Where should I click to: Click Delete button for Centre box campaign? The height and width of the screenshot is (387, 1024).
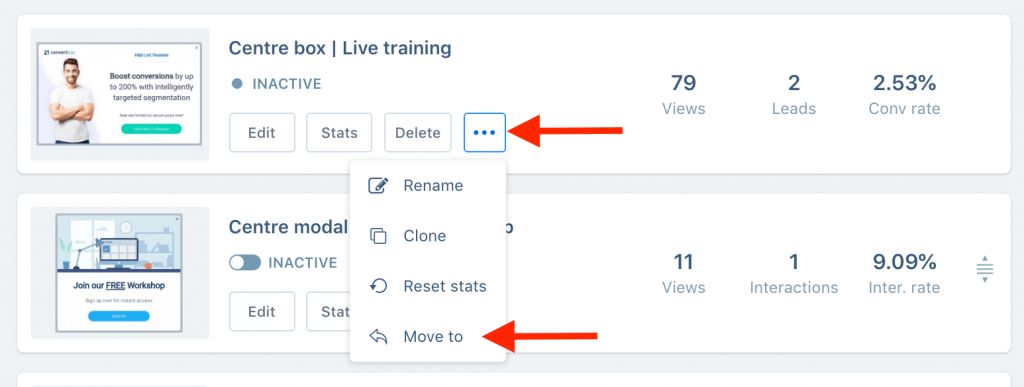point(418,132)
